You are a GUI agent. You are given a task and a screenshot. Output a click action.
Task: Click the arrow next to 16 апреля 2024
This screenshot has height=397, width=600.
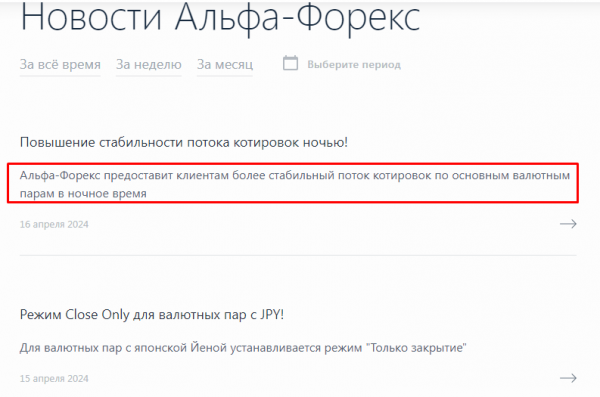point(568,224)
